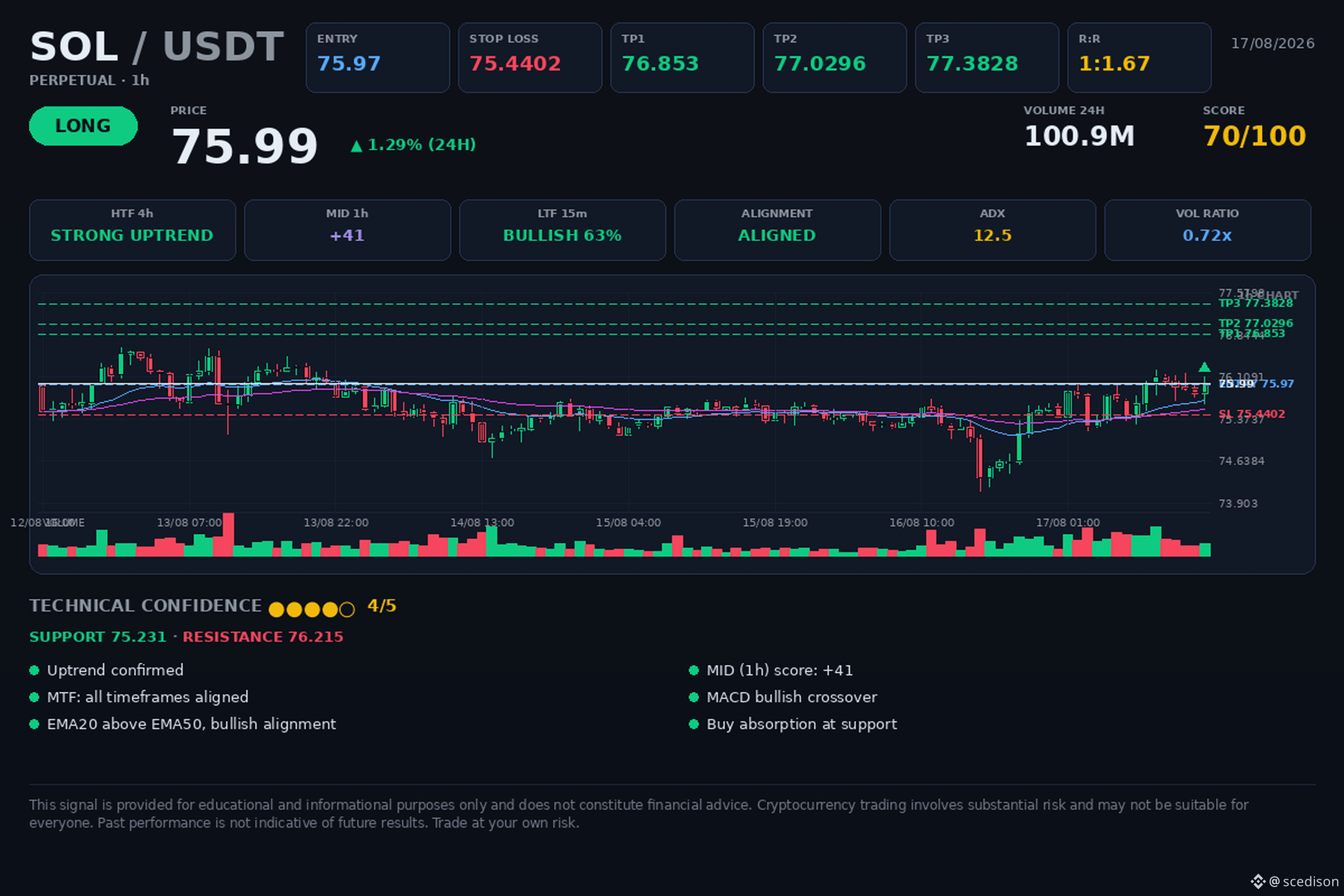Screen dimensions: 1344x896
Task: Click the VOLUME 24H value 100.9M
Action: [x=1080, y=137]
